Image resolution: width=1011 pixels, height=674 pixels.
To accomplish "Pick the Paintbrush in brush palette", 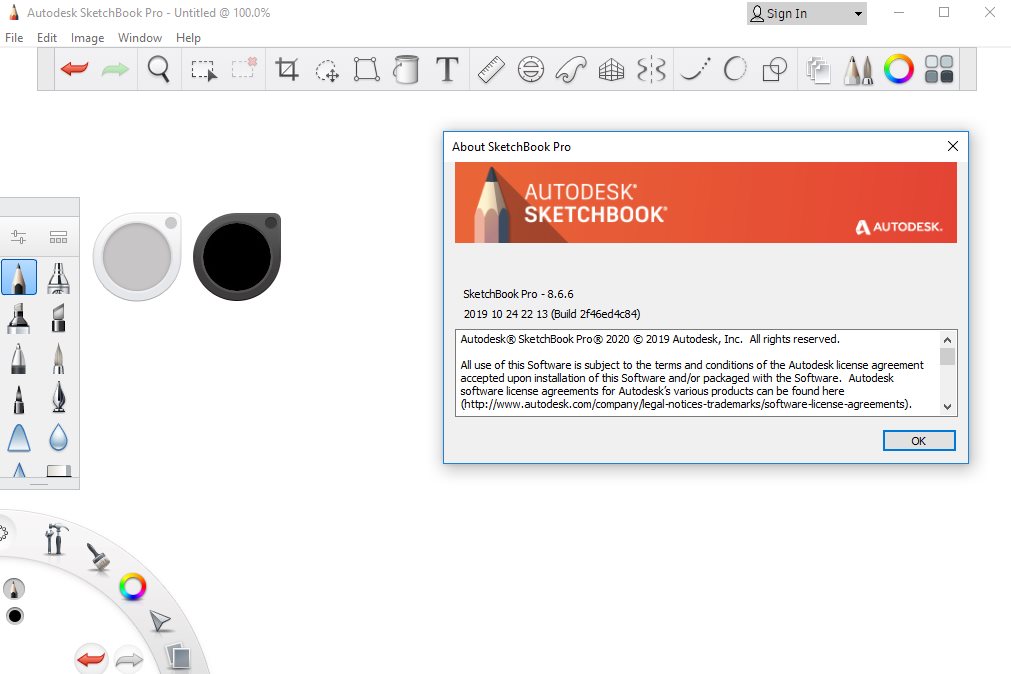I will click(x=58, y=358).
